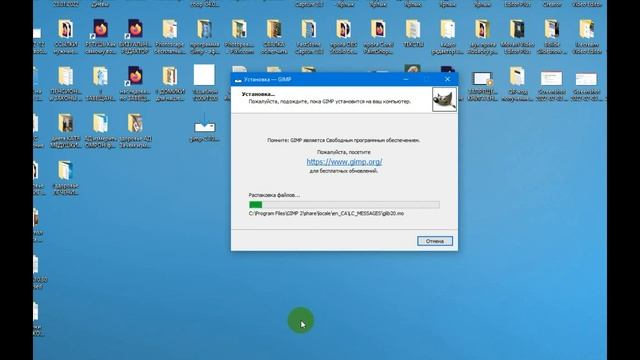Click the installer icon in the title bar
The image size is (640, 360).
[238, 80]
